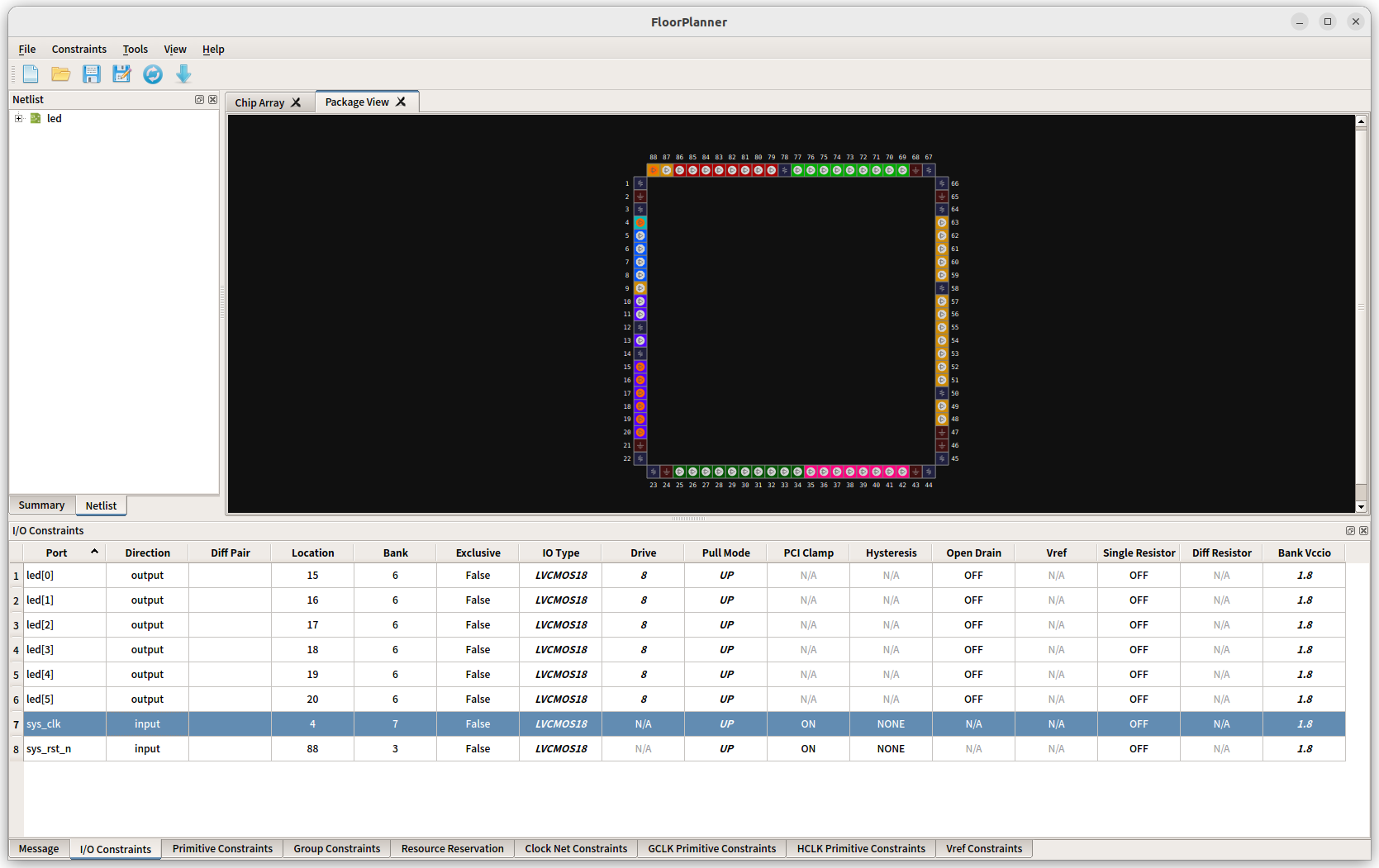Image resolution: width=1379 pixels, height=868 pixels.
Task: Select pin 9 on the package left edge
Action: [640, 288]
